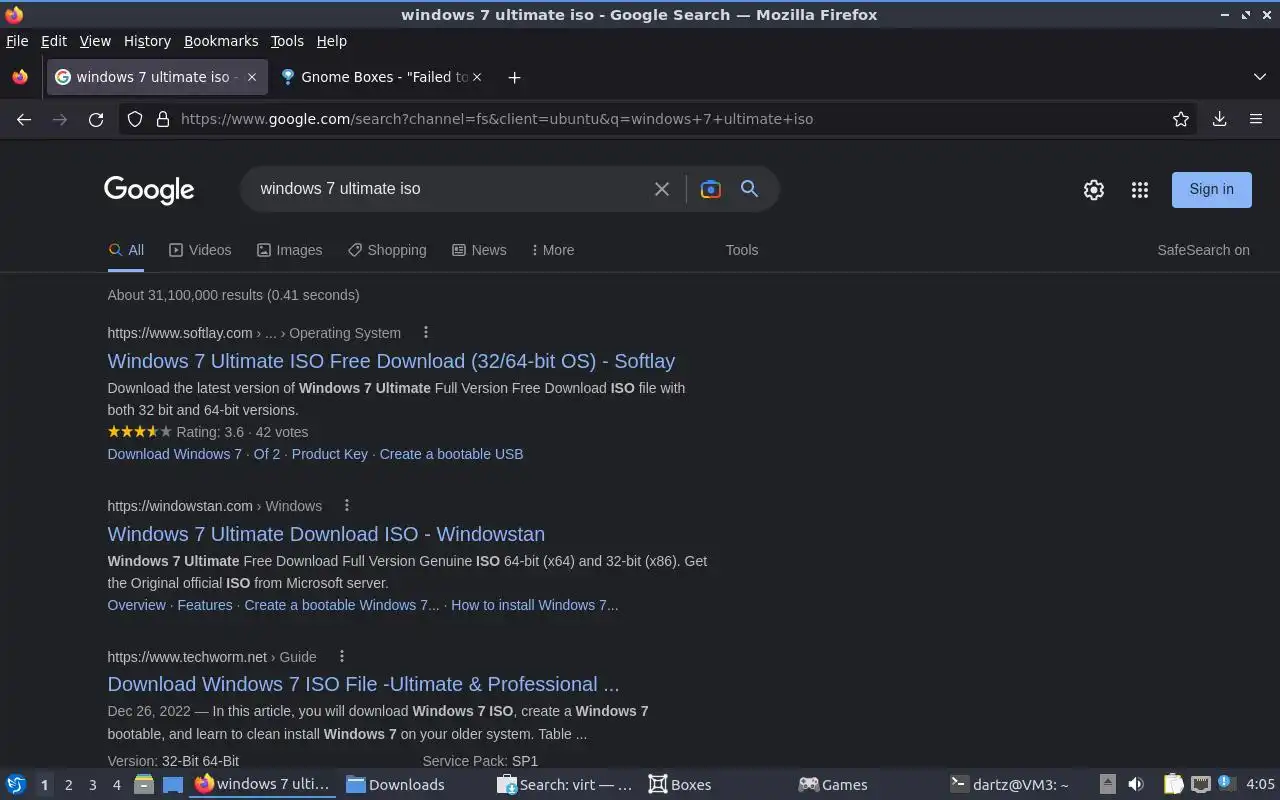
Task: Click the Google search input field
Action: (x=450, y=189)
